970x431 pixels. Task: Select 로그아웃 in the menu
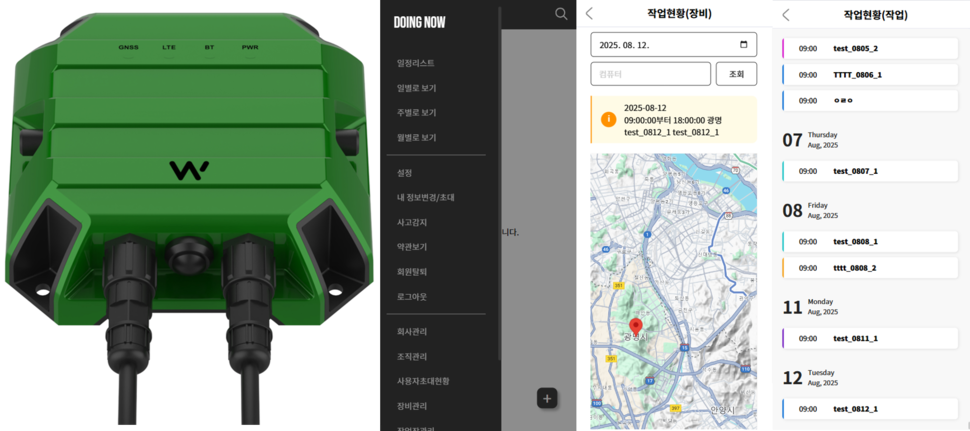pos(412,296)
